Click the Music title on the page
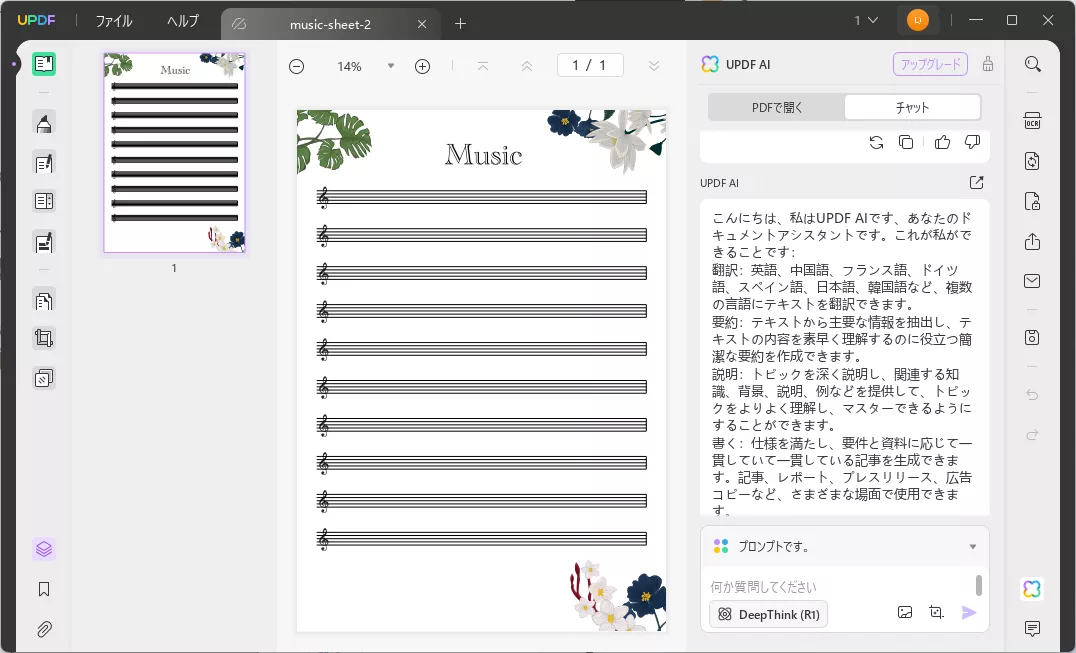Screen dimensions: 1076x653 (x=483, y=155)
